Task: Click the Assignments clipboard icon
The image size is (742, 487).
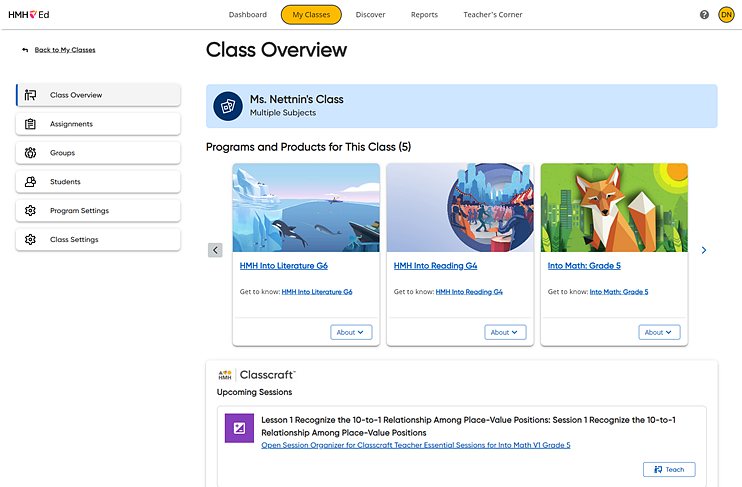Action: (30, 124)
